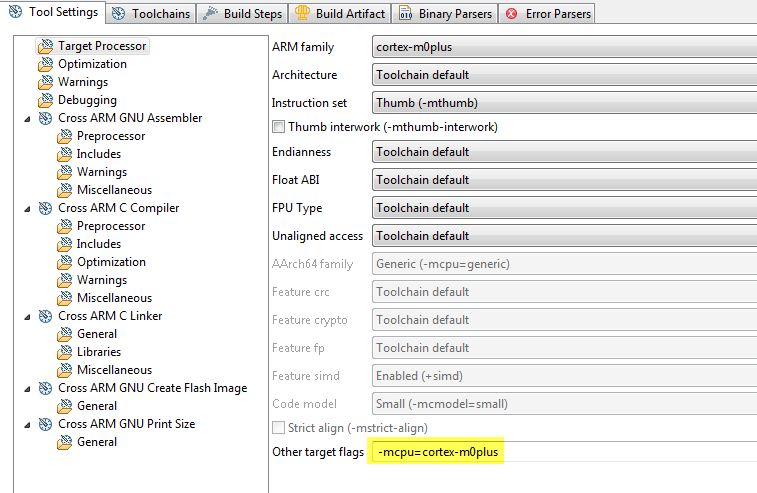Click the Create Flash Image tool icon
Screen dimensions: 757x493
45,388
